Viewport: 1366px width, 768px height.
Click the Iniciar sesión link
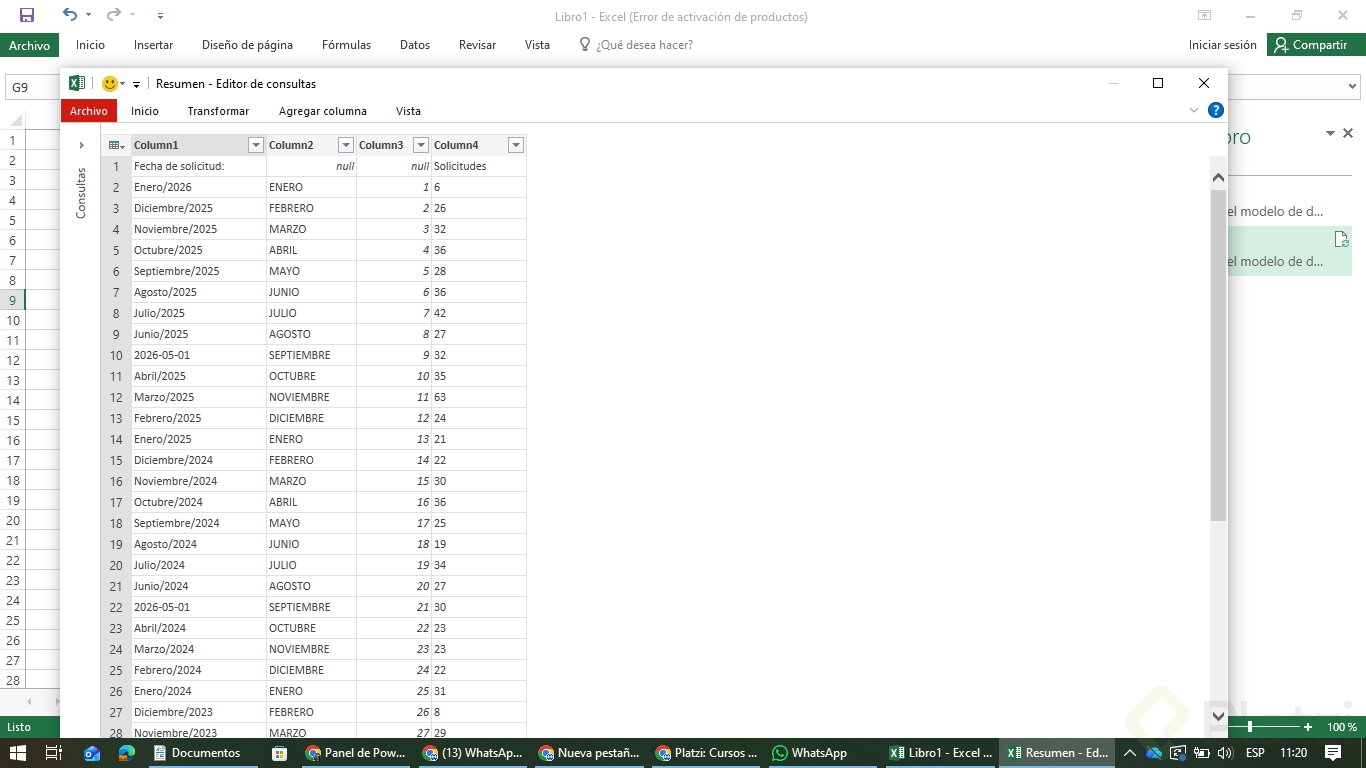(x=1223, y=45)
